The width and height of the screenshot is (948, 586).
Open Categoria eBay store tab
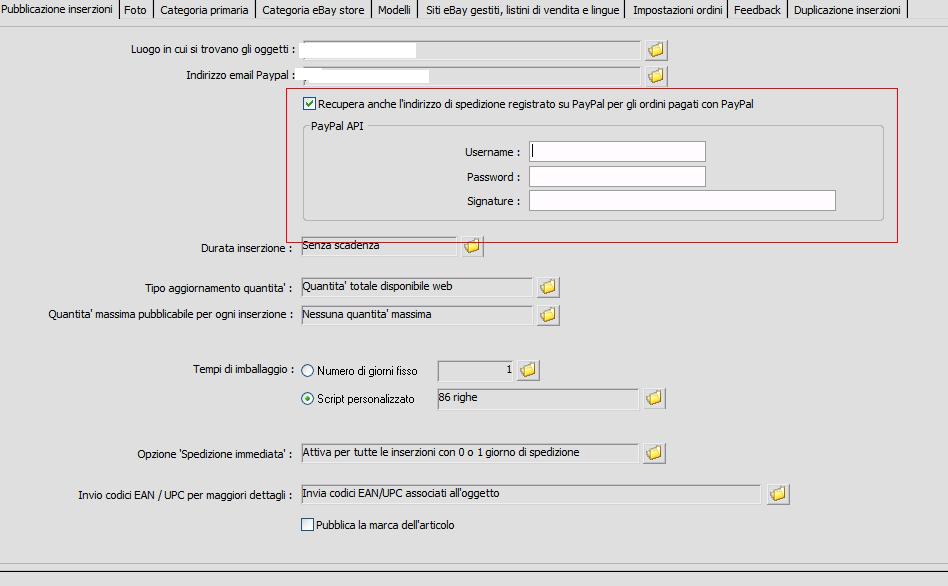coord(313,10)
